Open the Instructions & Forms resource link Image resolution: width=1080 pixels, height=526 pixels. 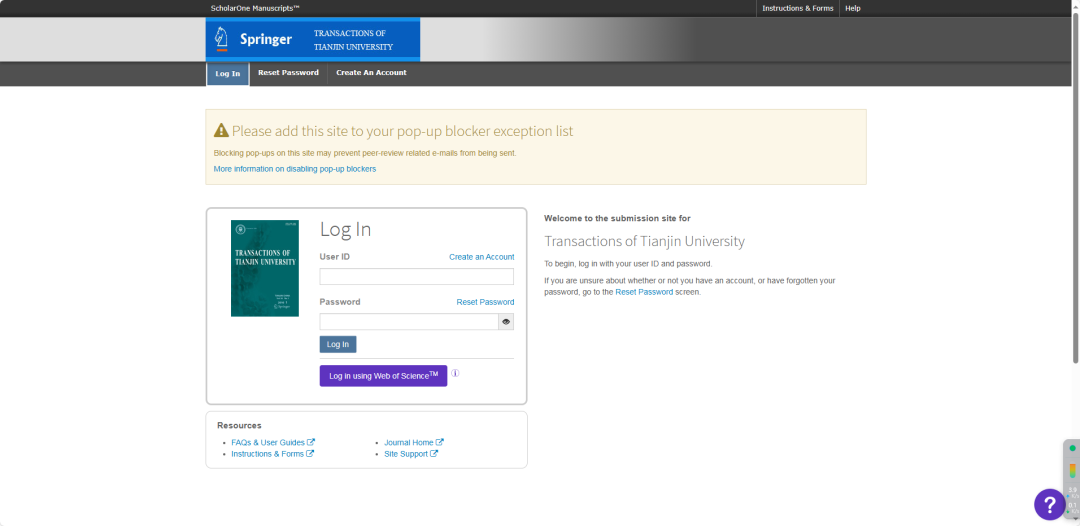(267, 454)
